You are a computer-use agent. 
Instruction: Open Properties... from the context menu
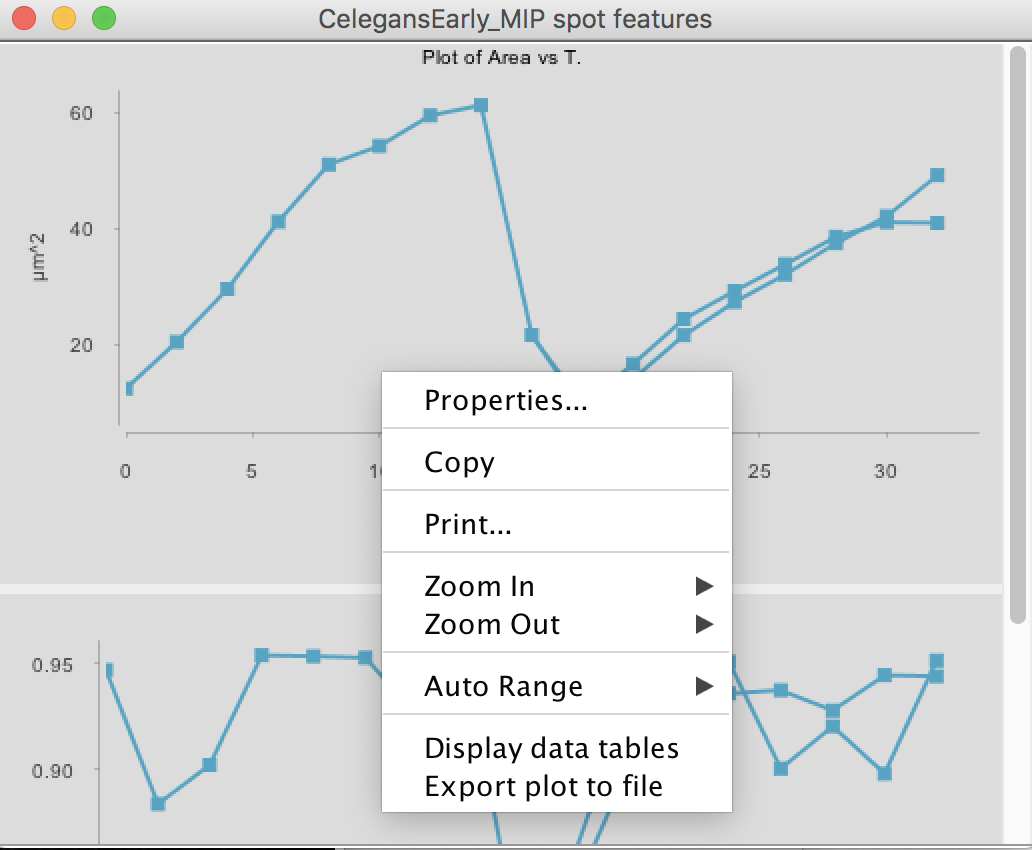(x=557, y=400)
